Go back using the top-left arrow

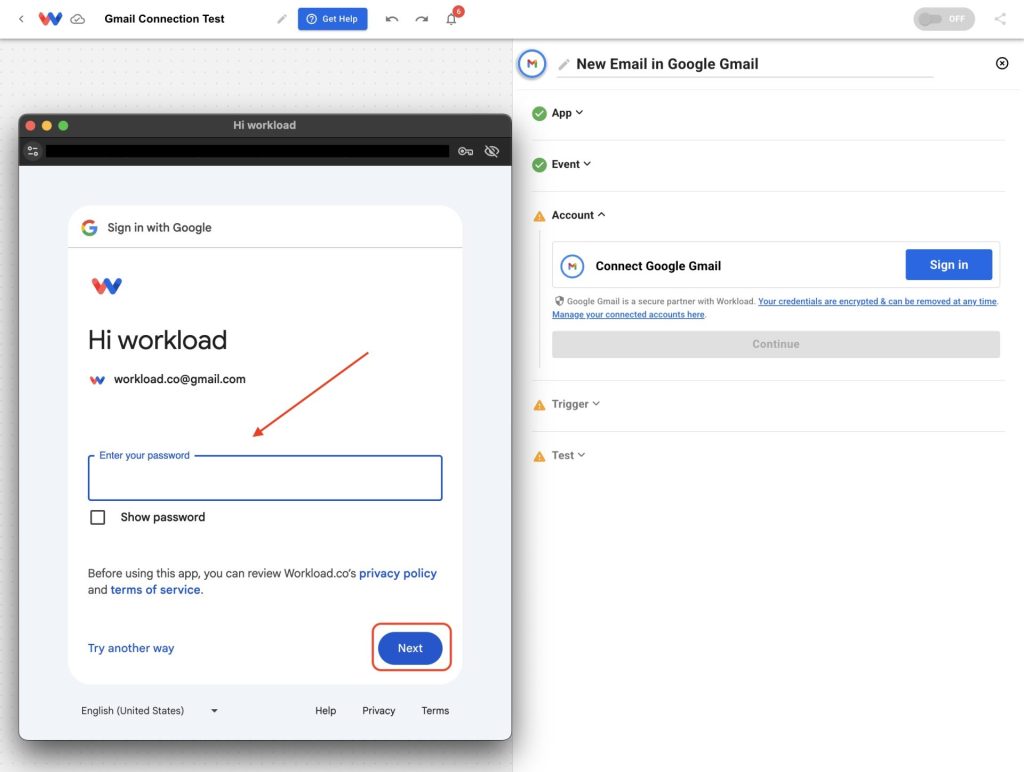(21, 19)
